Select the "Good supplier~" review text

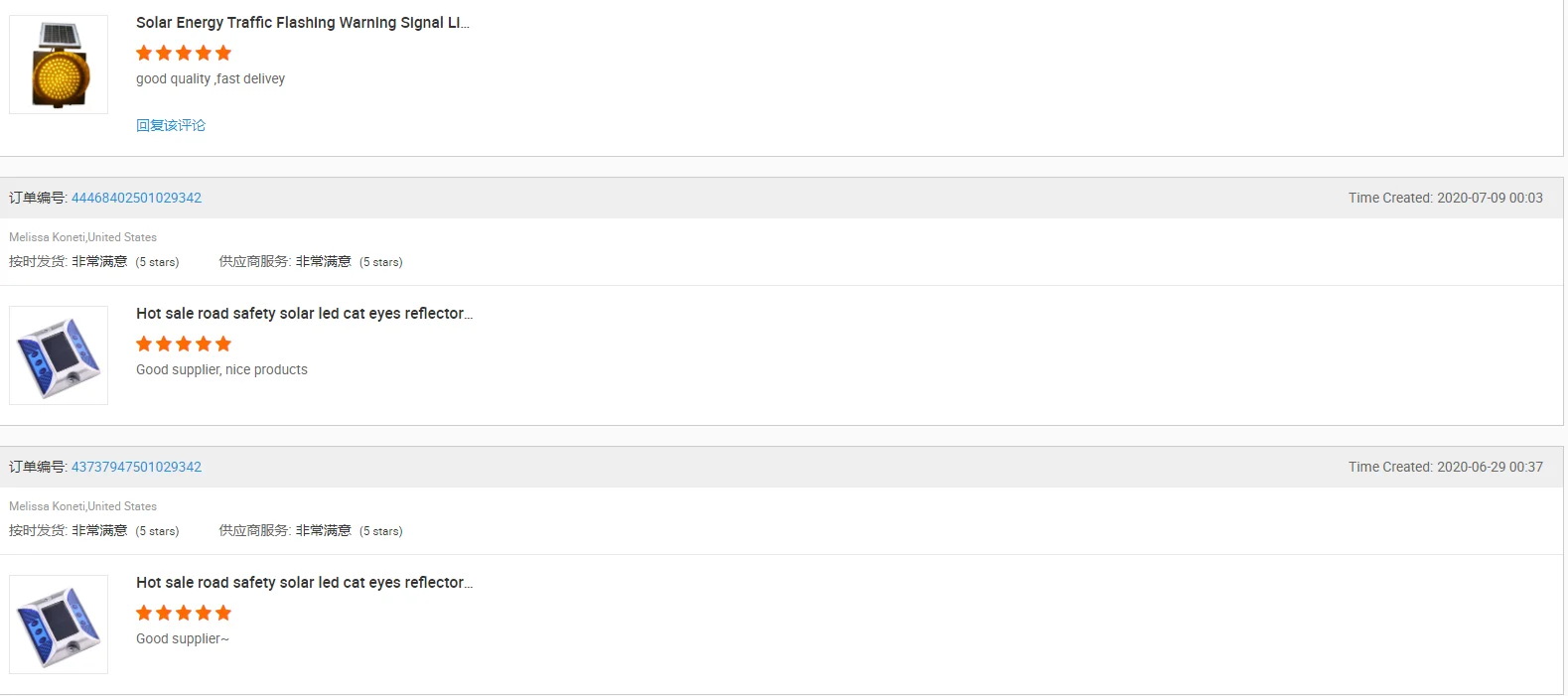183,639
